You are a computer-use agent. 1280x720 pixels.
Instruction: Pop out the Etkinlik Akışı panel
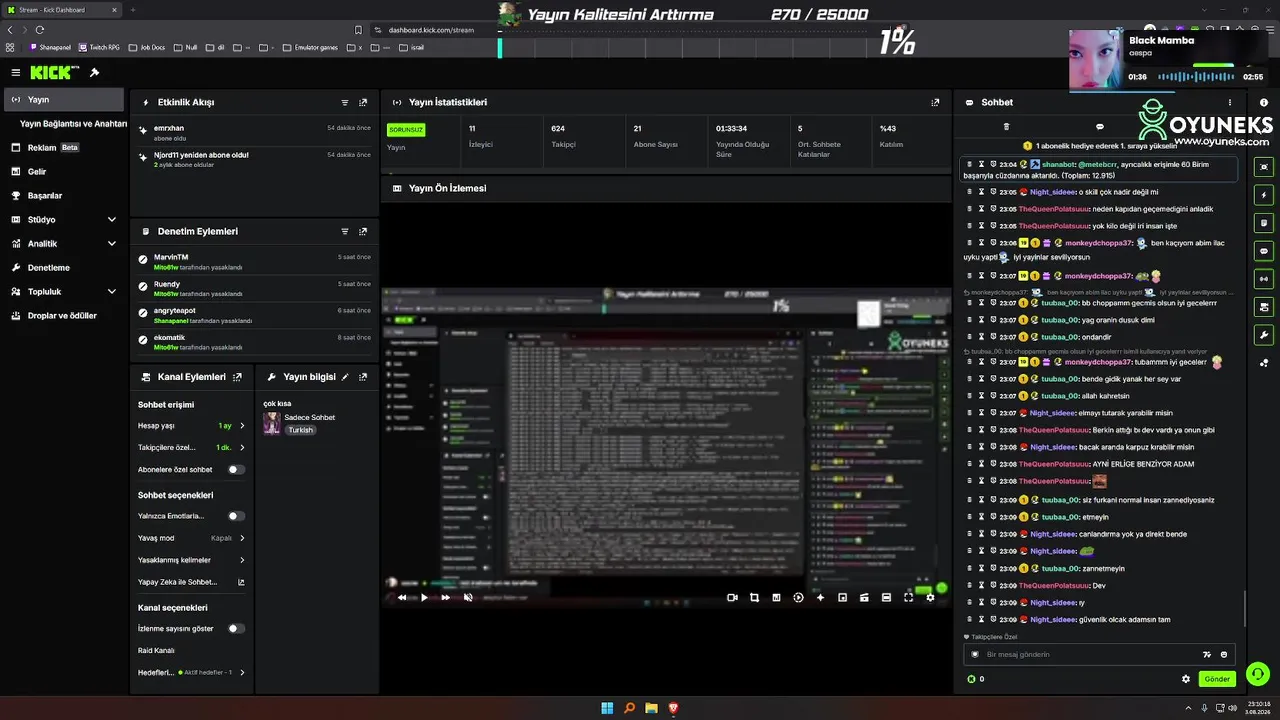[x=363, y=102]
